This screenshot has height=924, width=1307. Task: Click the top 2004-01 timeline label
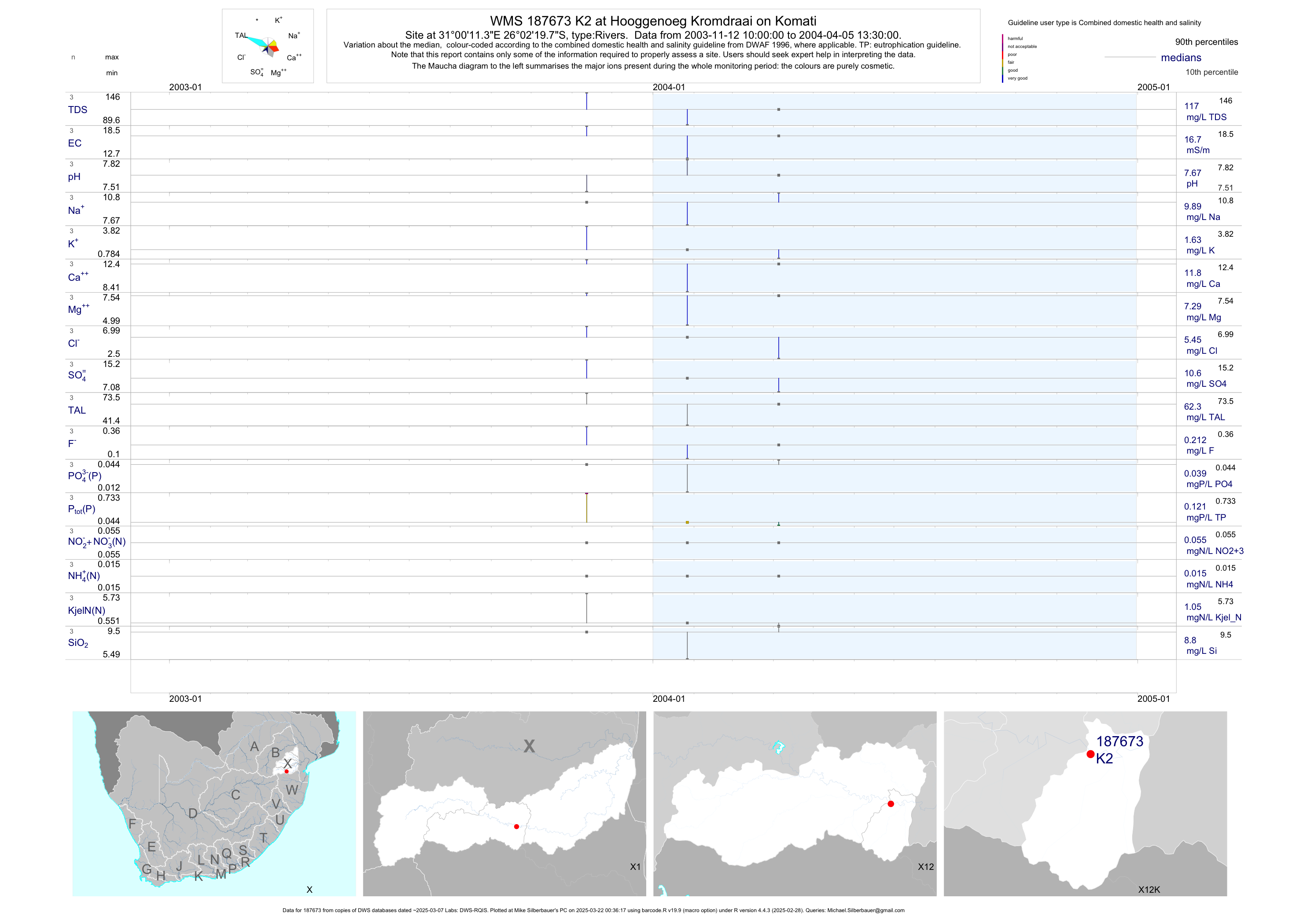click(x=668, y=87)
